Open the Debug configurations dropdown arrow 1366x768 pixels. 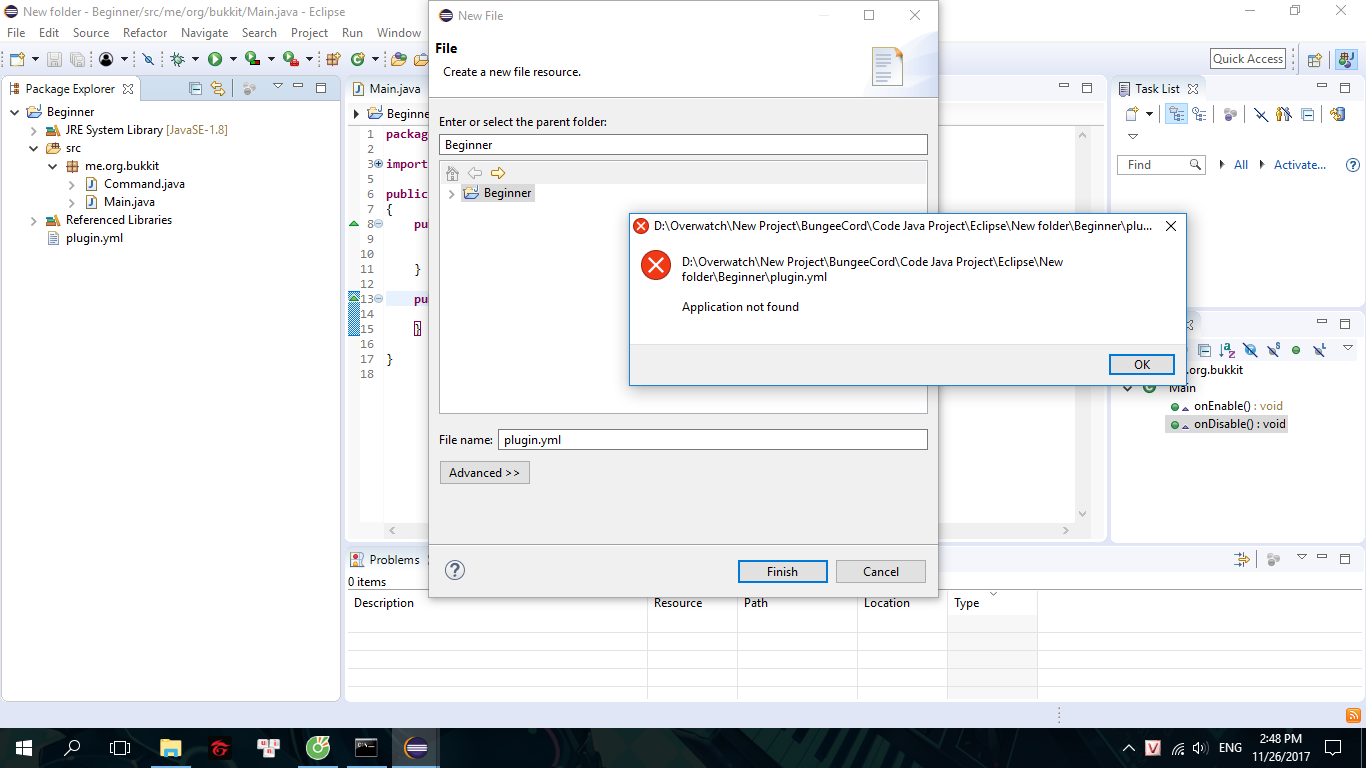tap(195, 60)
